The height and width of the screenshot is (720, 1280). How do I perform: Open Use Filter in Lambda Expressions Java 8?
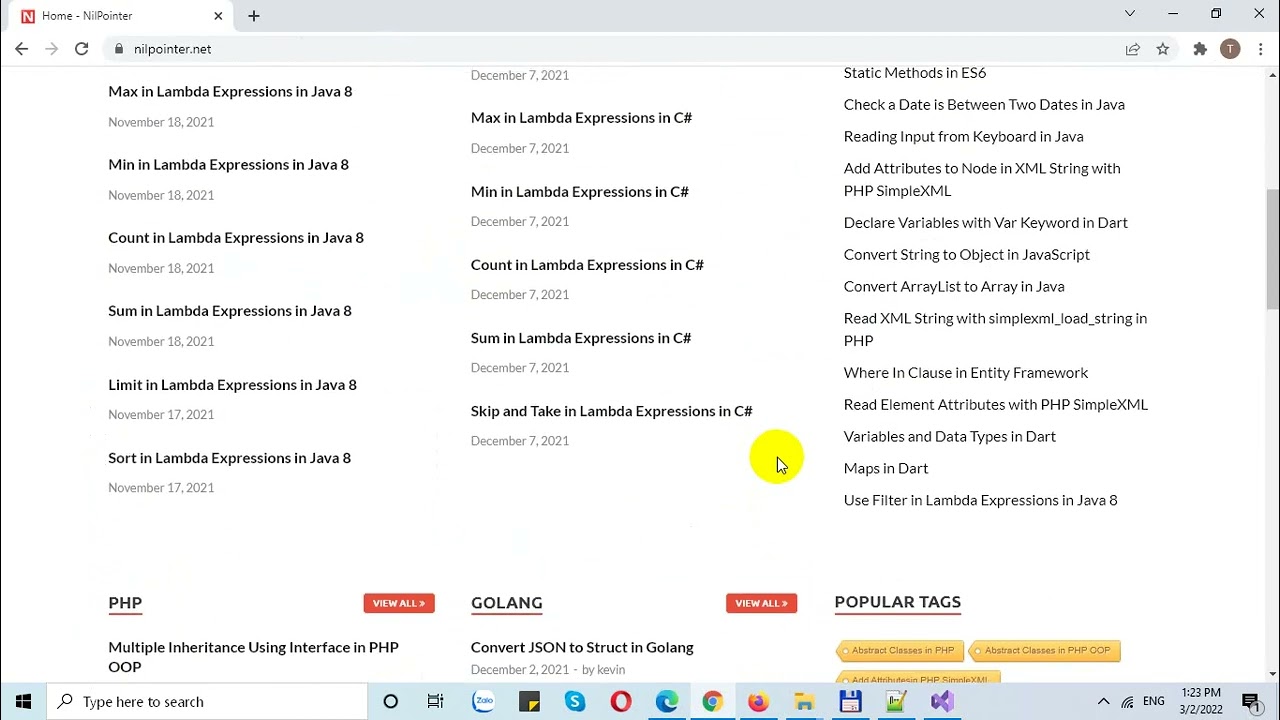[x=980, y=500]
